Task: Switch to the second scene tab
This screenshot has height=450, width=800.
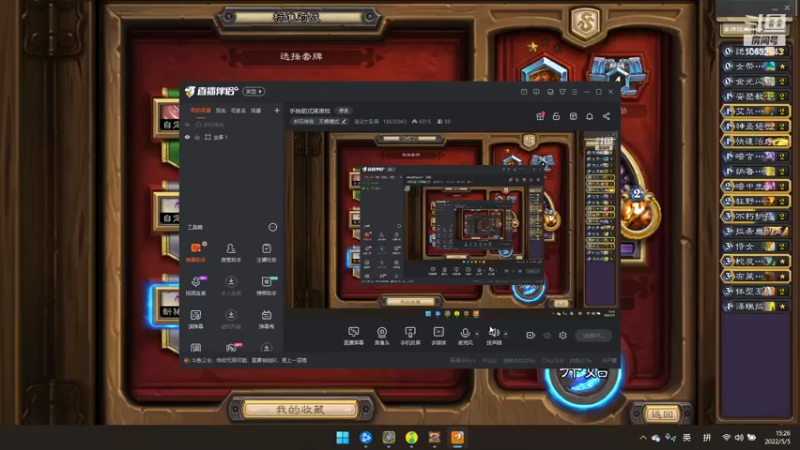Action: pyautogui.click(x=220, y=110)
